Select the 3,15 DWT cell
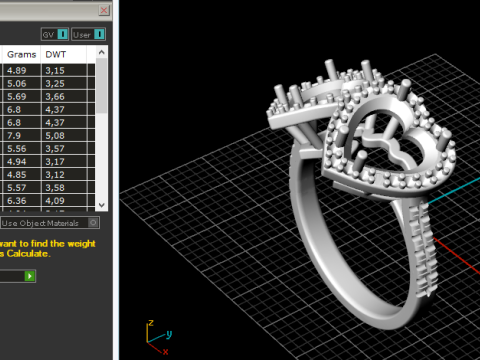Image resolution: width=480 pixels, height=360 pixels. pos(64,70)
